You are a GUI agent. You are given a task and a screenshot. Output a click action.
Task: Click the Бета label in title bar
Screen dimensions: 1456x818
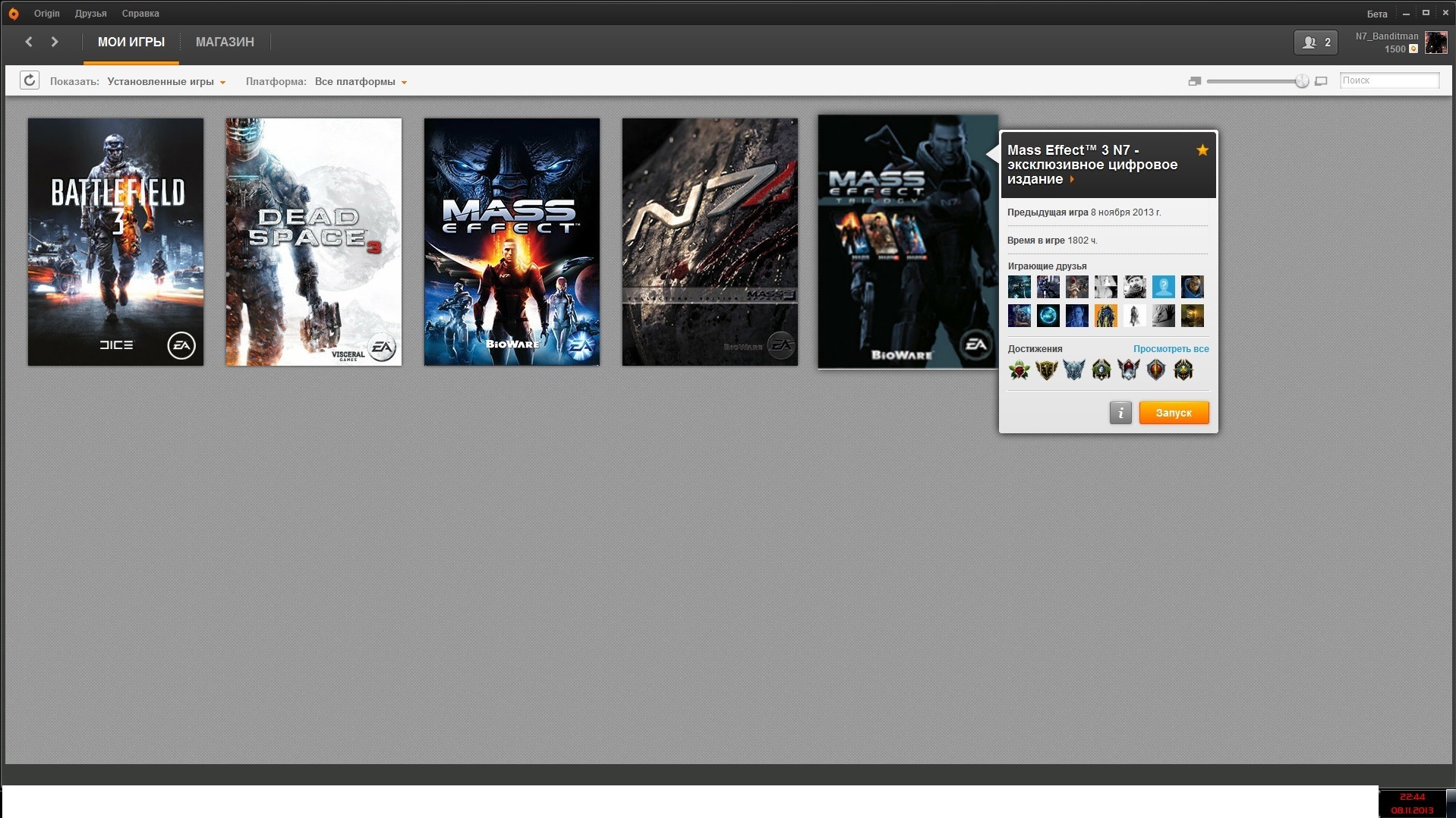[1377, 14]
